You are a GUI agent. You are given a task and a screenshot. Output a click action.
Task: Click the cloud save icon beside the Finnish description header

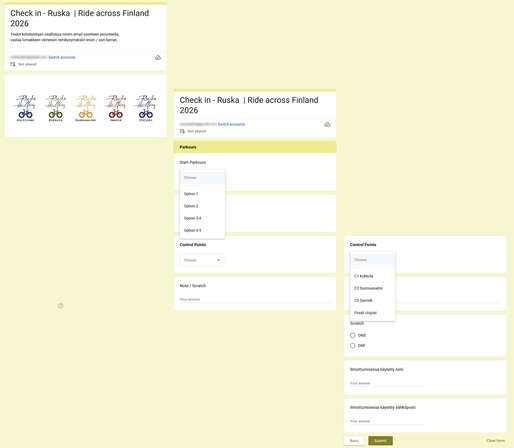click(158, 58)
